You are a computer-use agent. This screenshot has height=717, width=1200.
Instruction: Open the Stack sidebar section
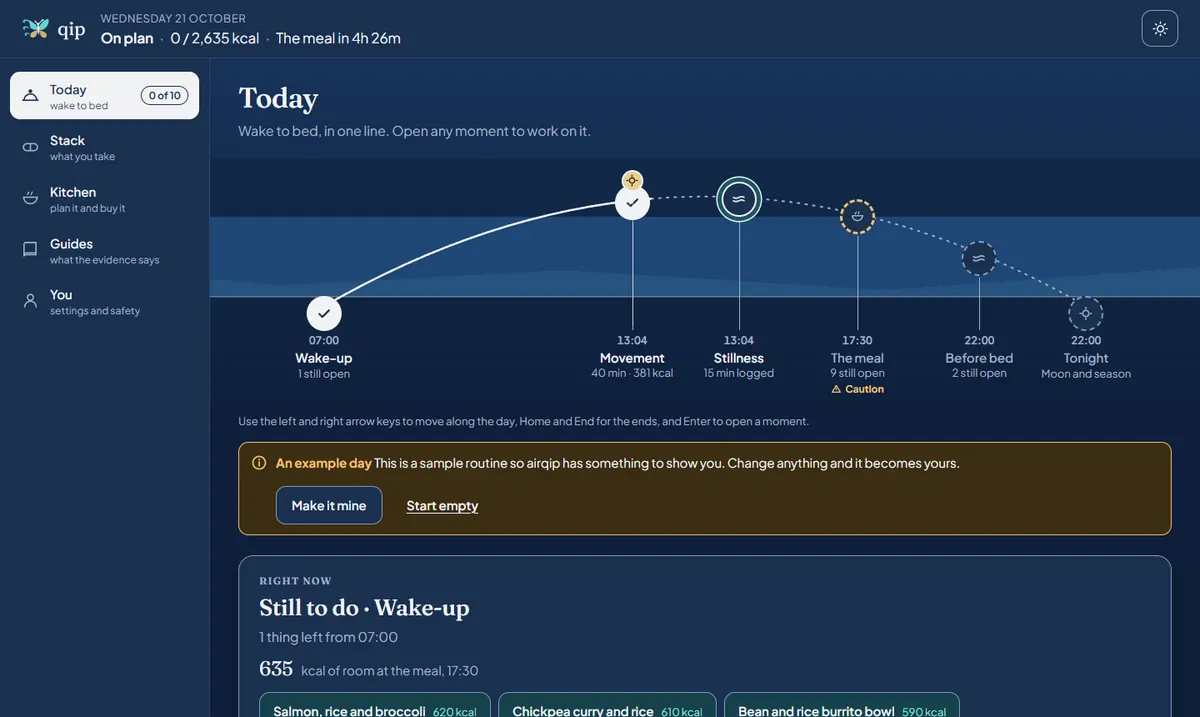click(x=105, y=148)
